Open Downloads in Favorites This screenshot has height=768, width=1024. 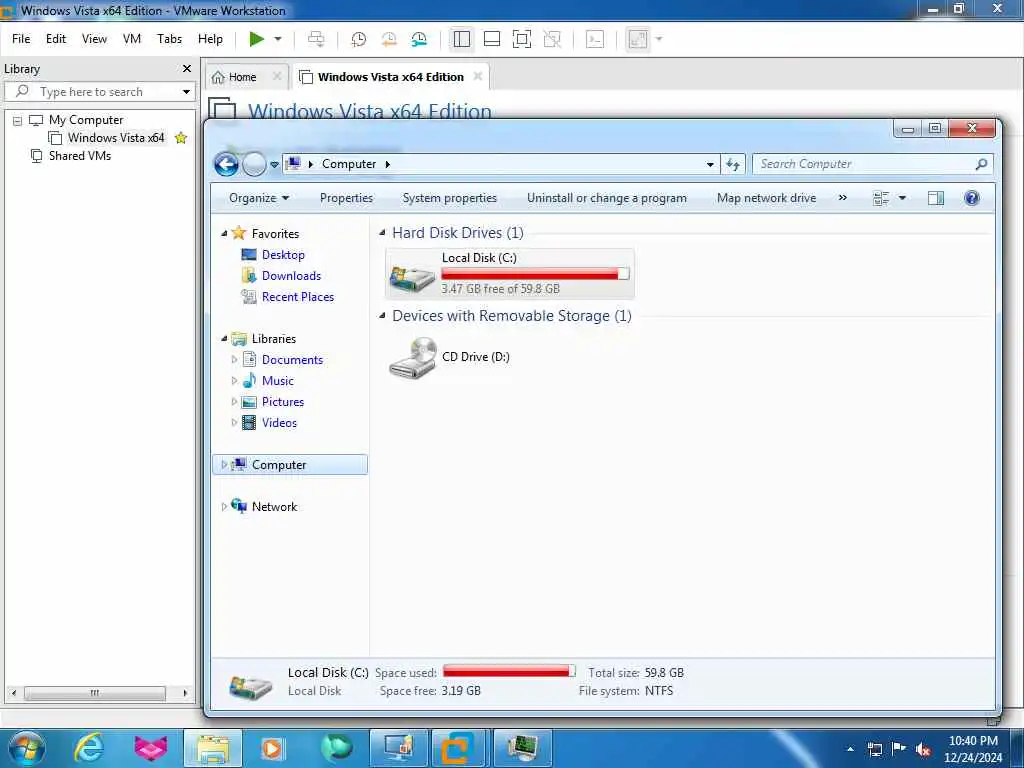(291, 276)
